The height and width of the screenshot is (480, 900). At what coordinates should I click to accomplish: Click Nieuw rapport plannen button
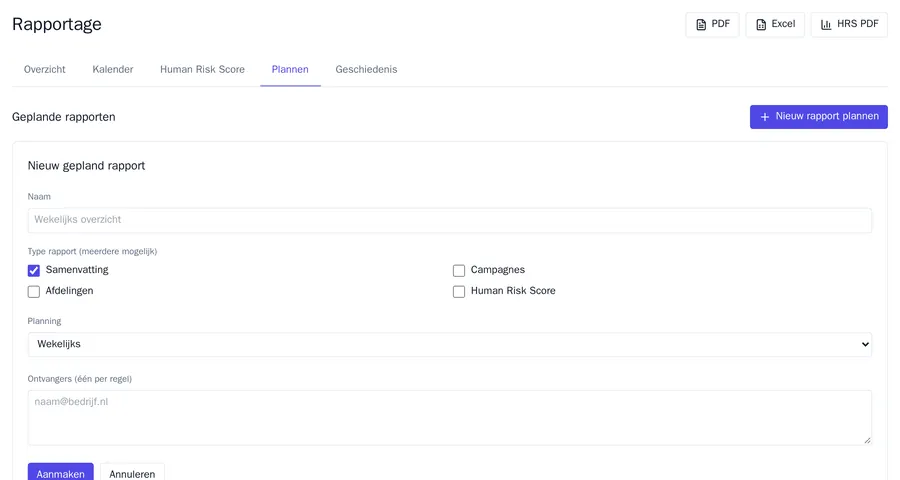818,117
